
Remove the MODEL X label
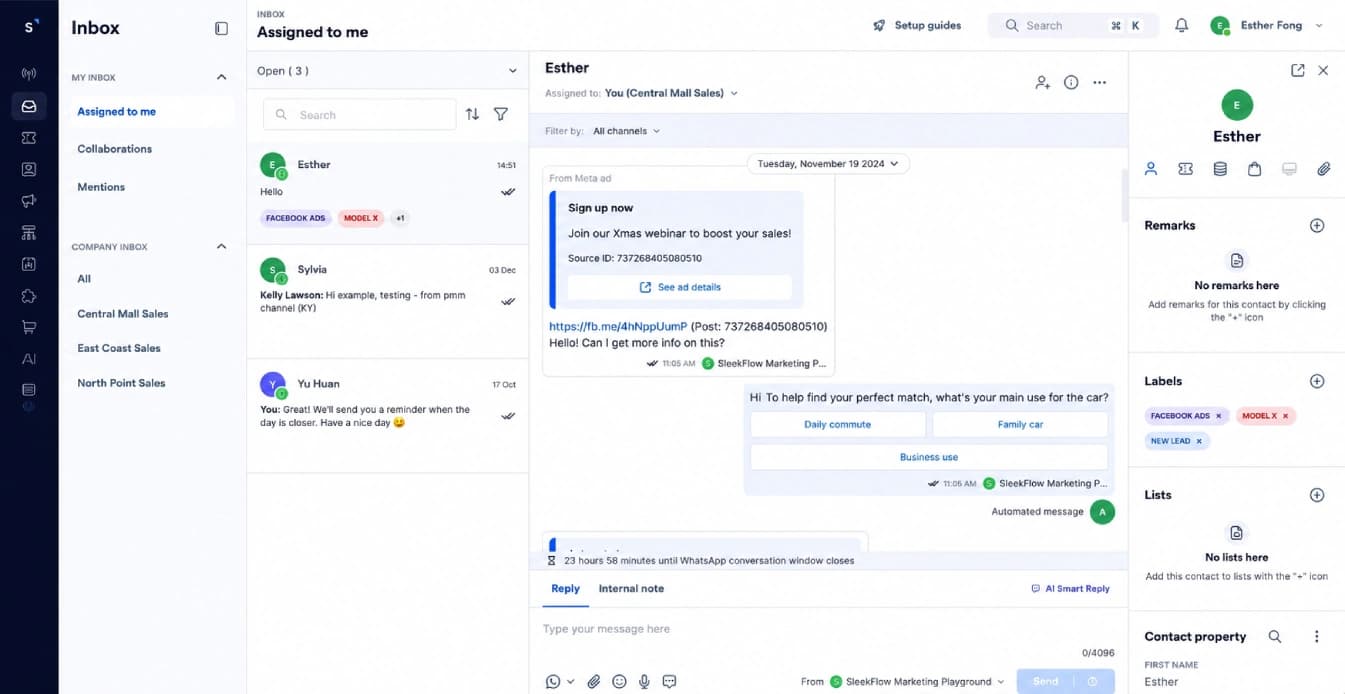[x=1286, y=415]
